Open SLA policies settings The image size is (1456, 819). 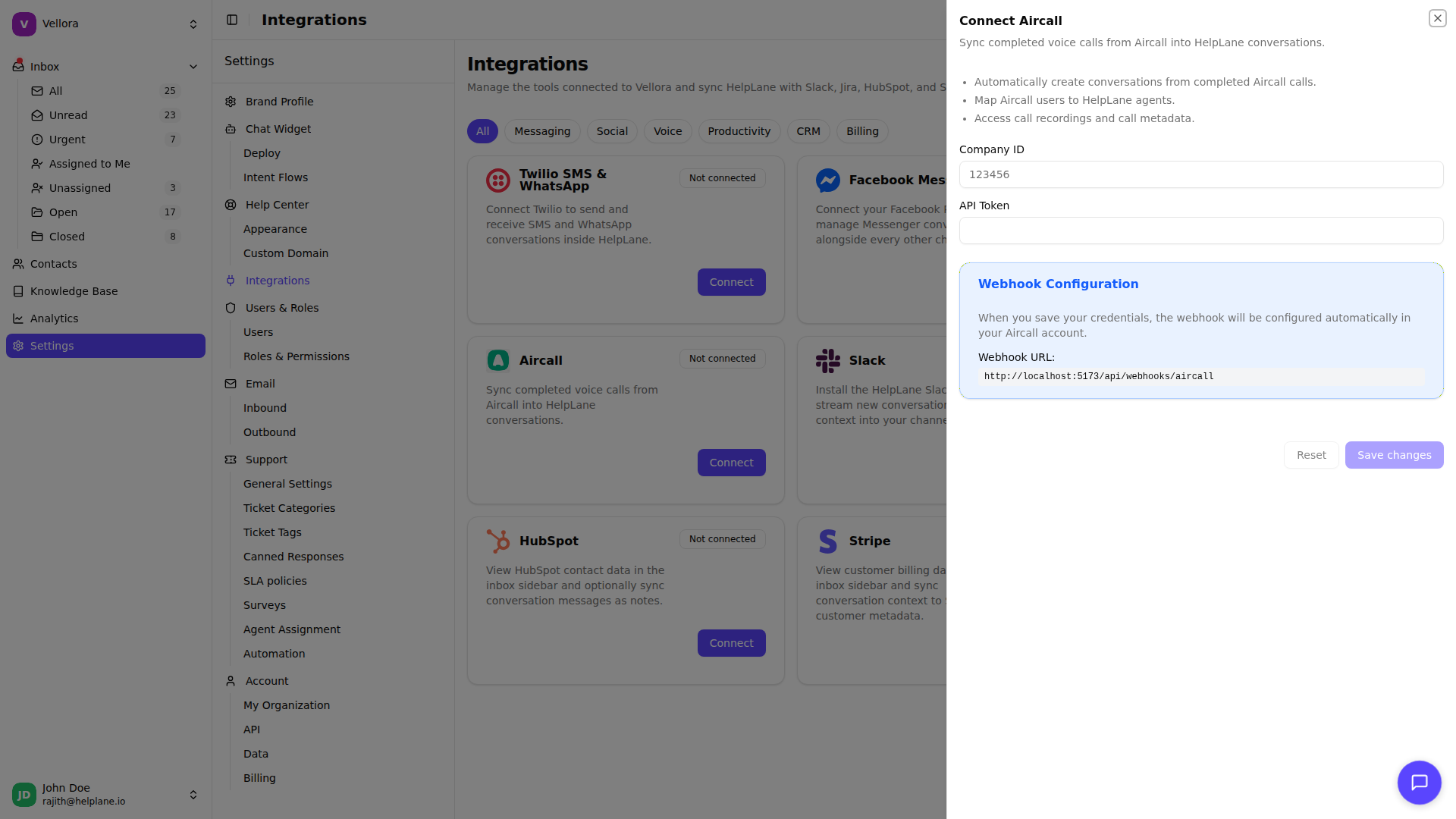pos(275,581)
